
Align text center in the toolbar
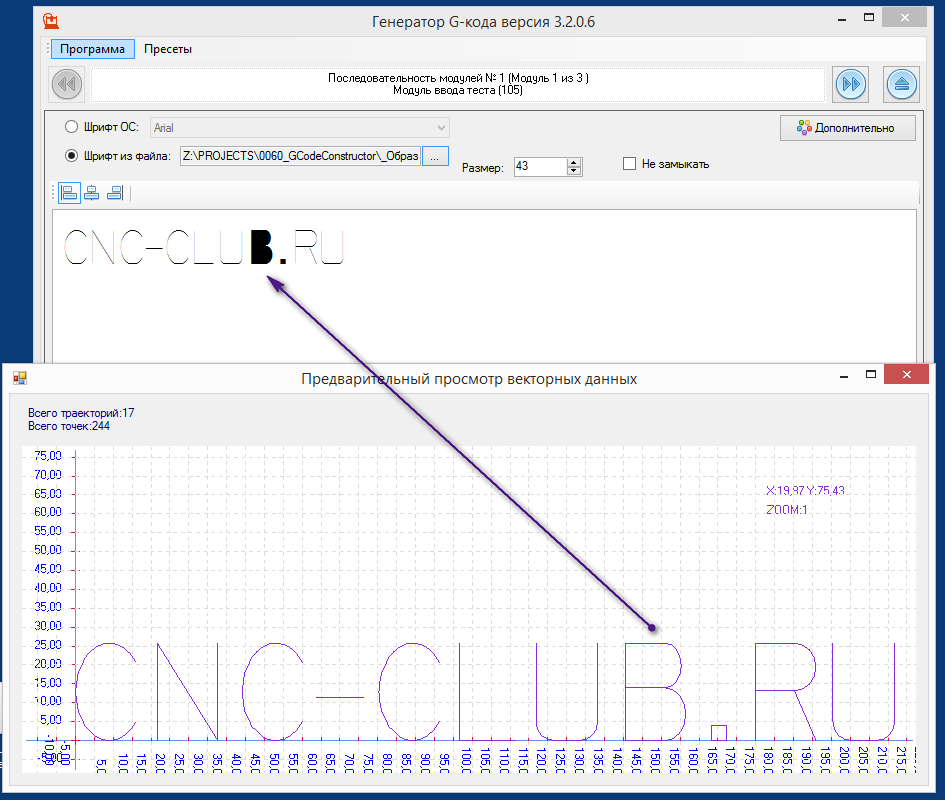tap(92, 193)
